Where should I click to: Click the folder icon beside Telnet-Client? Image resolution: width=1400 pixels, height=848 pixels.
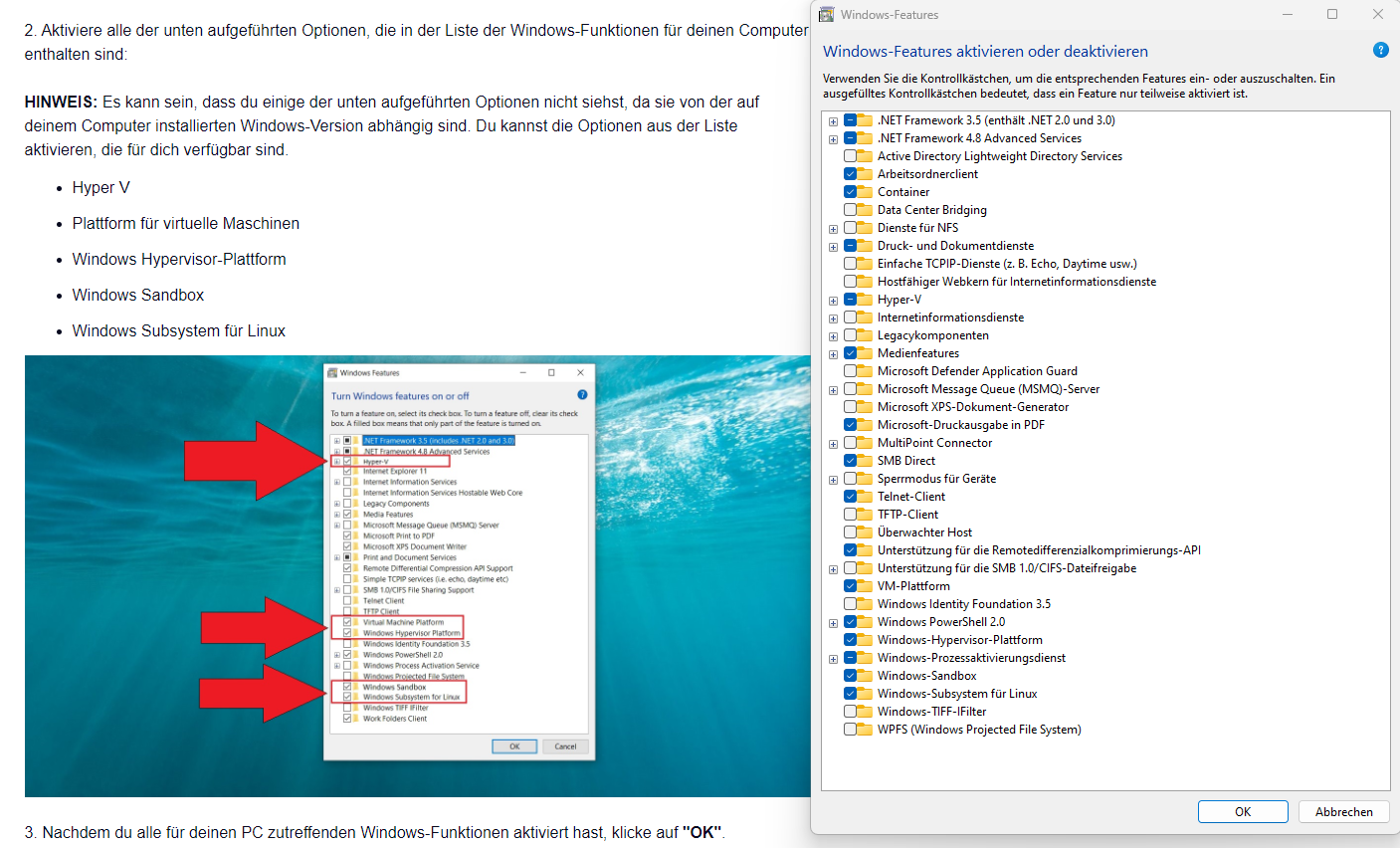click(866, 497)
